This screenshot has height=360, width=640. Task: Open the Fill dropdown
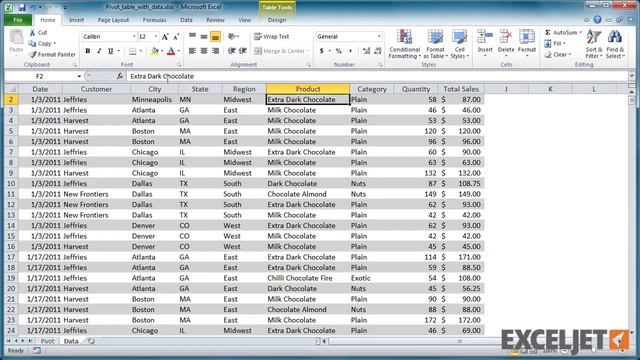click(x=555, y=43)
